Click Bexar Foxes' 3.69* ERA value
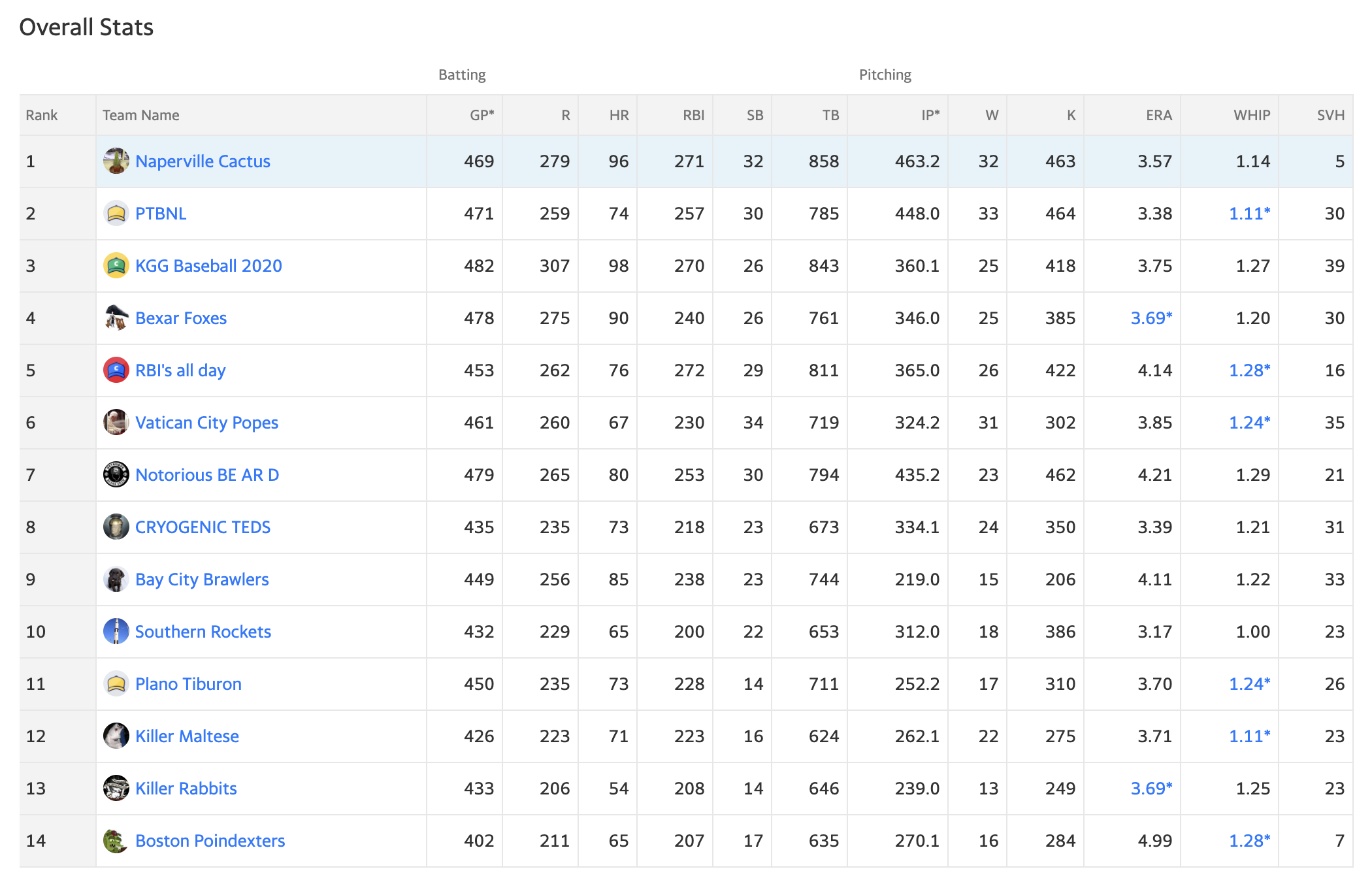The image size is (1372, 882). coord(1151,318)
